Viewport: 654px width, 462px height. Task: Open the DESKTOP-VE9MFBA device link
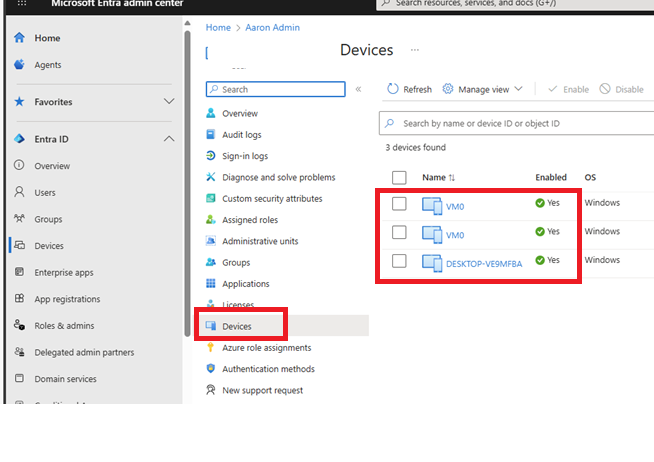pyautogui.click(x=484, y=264)
